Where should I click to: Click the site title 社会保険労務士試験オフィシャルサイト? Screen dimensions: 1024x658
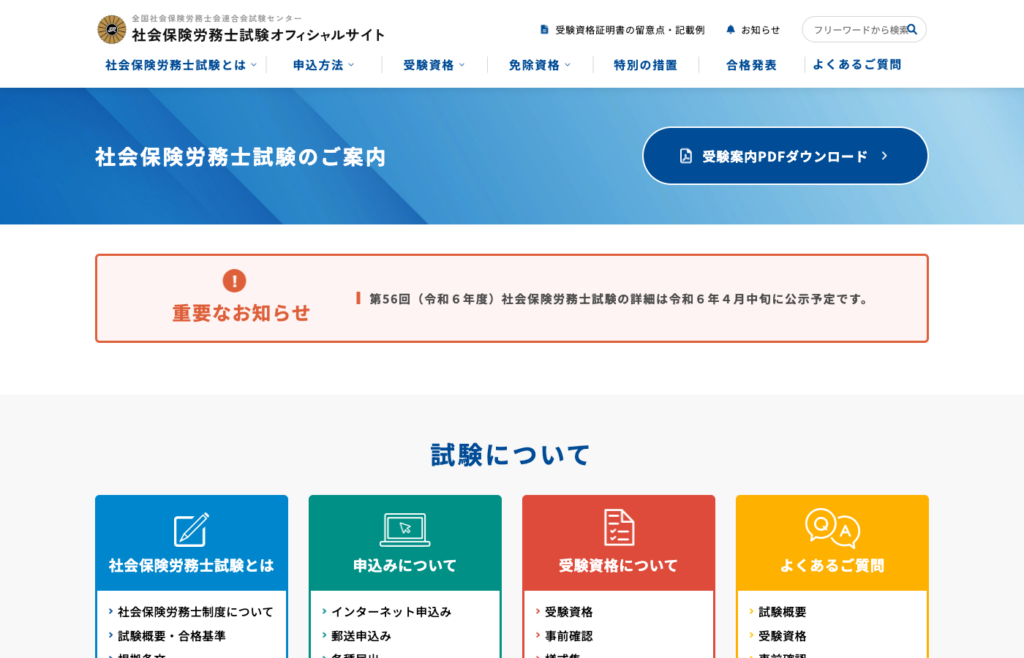pyautogui.click(x=258, y=35)
